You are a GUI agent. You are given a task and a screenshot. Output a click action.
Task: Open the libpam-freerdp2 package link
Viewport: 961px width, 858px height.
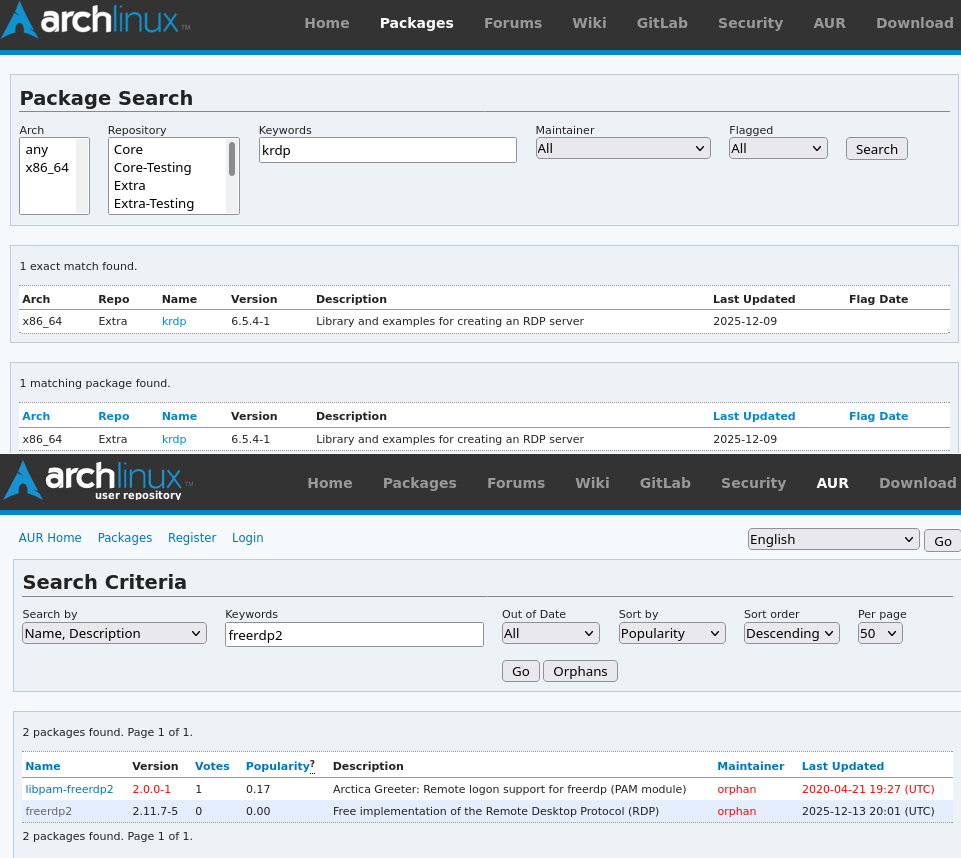(69, 789)
